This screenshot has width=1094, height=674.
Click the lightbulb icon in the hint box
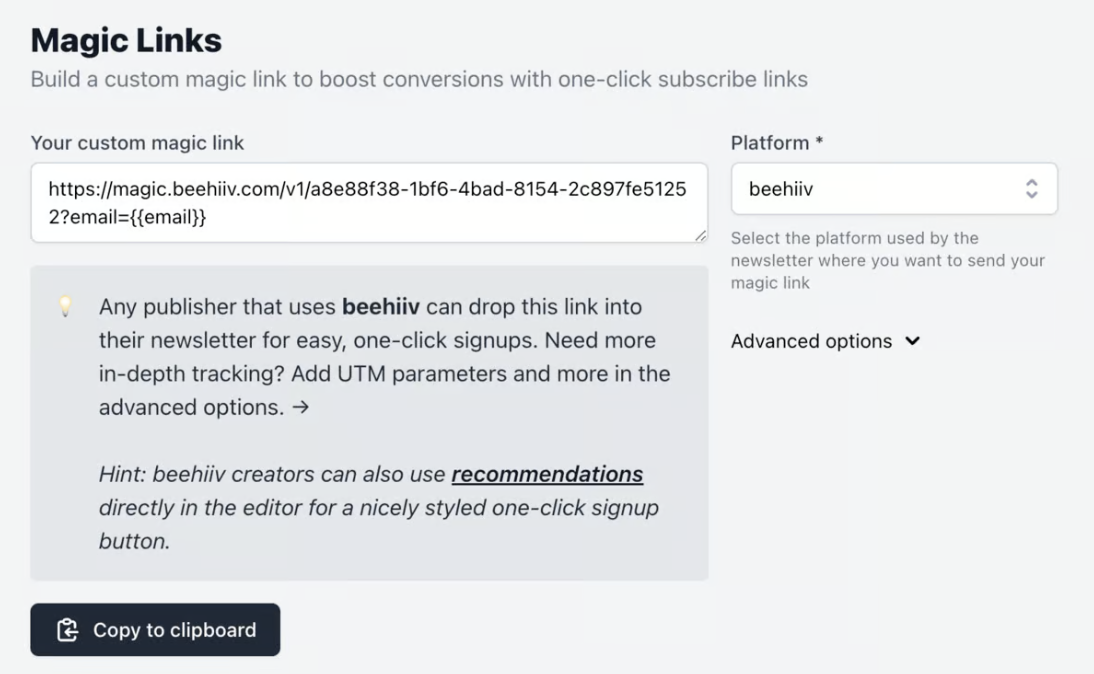(x=64, y=308)
